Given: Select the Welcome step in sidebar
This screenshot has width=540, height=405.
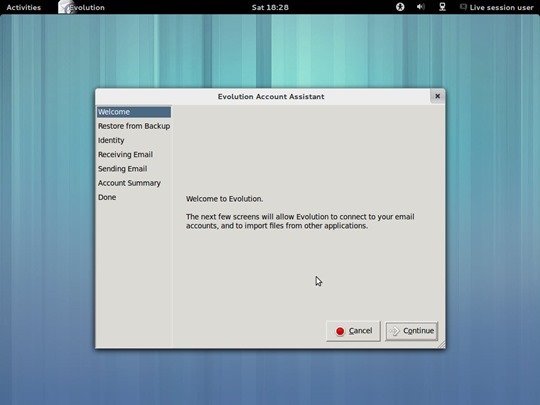Looking at the screenshot, I should point(134,112).
